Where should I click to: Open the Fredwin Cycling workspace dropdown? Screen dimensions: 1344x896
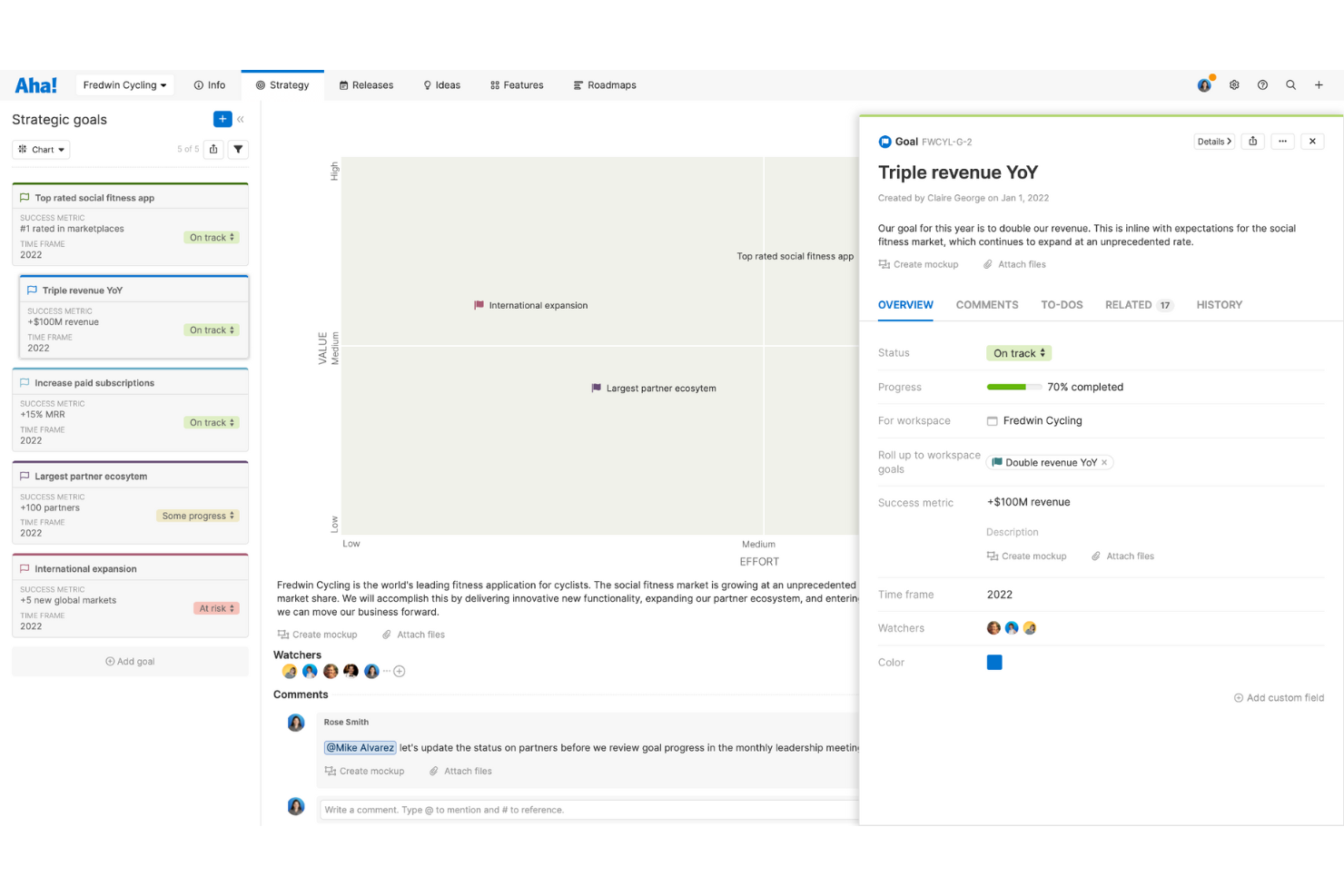pyautogui.click(x=124, y=85)
